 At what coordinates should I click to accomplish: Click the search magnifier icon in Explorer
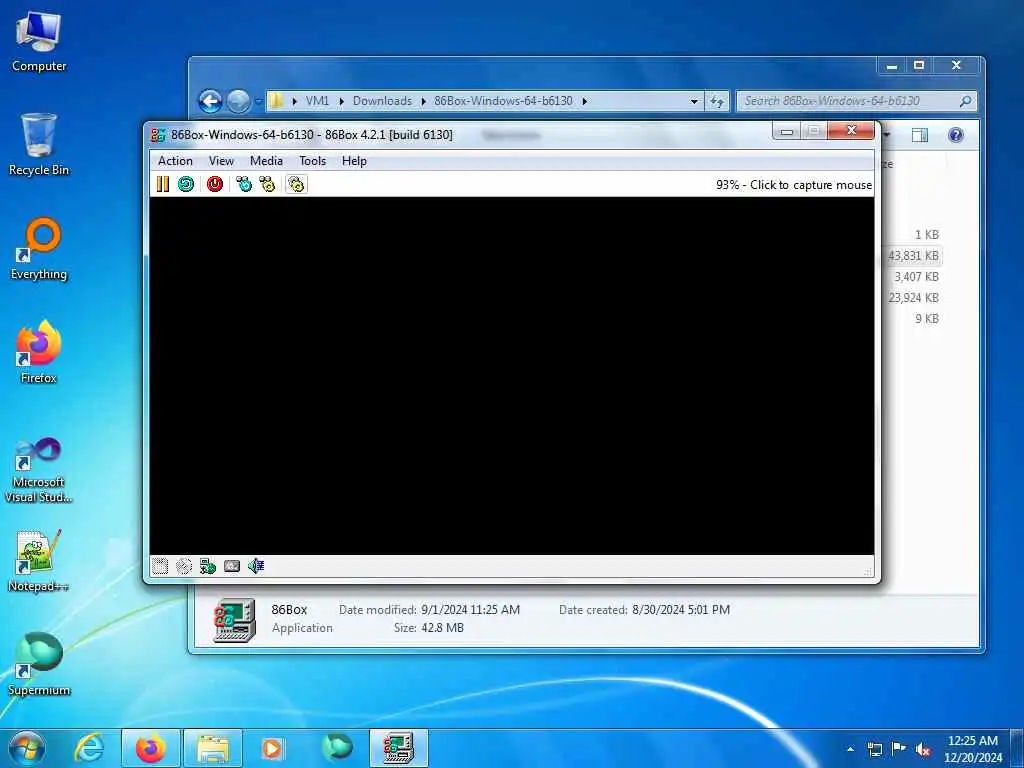tap(965, 101)
